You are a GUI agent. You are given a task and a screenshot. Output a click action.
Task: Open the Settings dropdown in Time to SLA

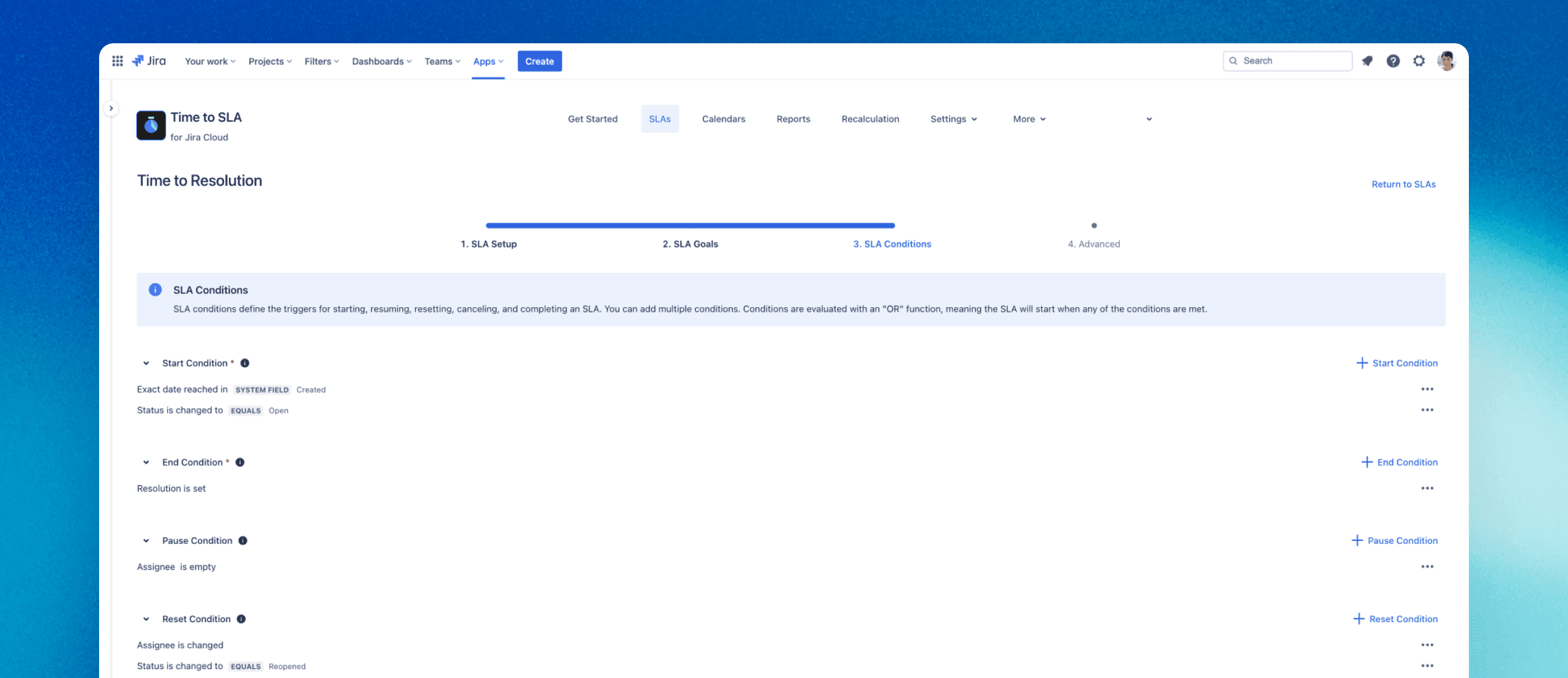pos(954,119)
